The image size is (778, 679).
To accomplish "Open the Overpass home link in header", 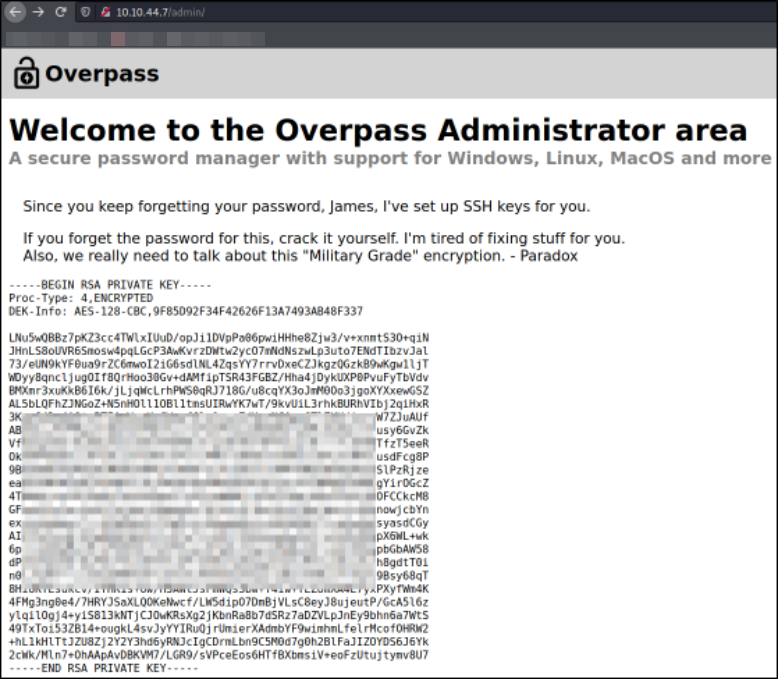I will click(x=102, y=73).
